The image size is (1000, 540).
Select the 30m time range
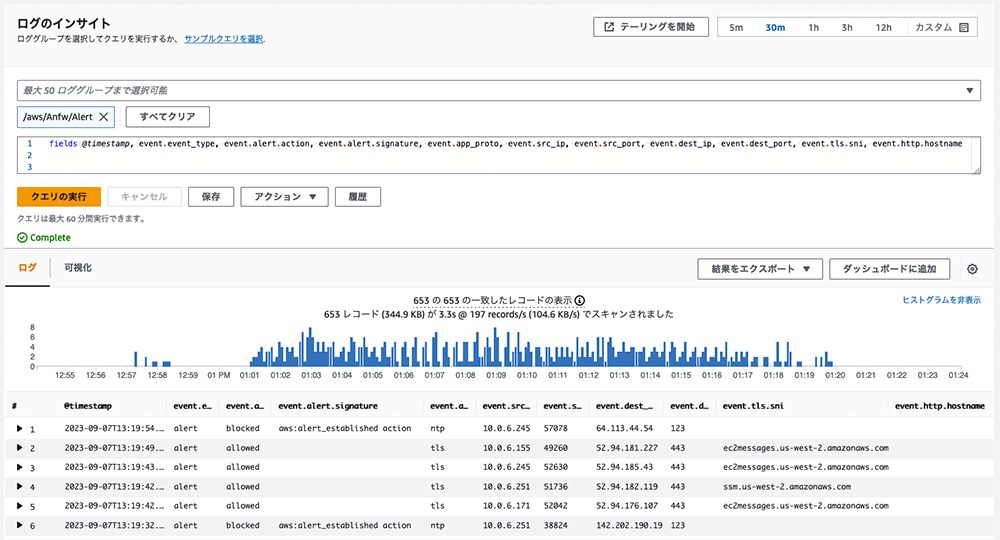point(775,27)
